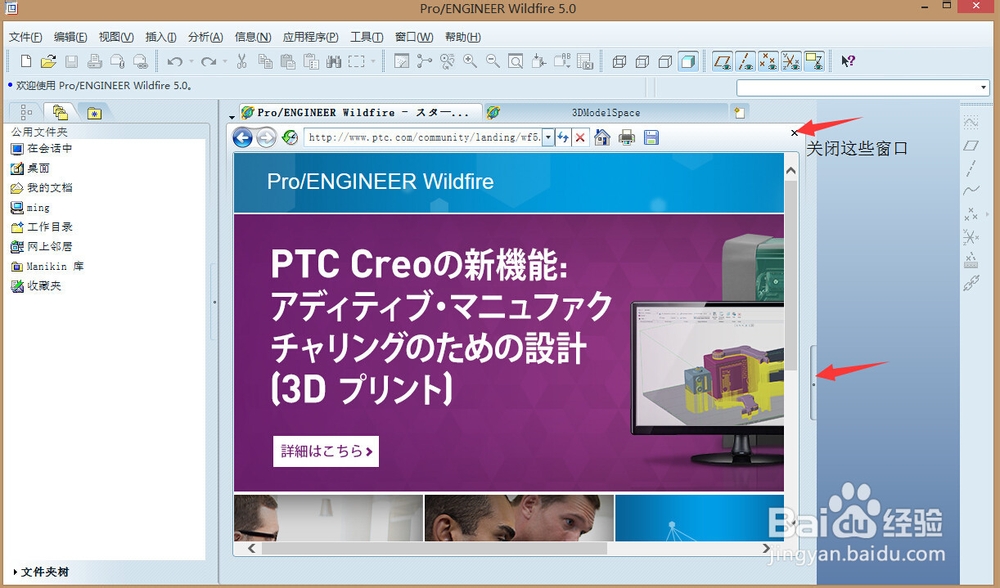Toggle datum axes display
This screenshot has width=1000, height=588.
[745, 61]
